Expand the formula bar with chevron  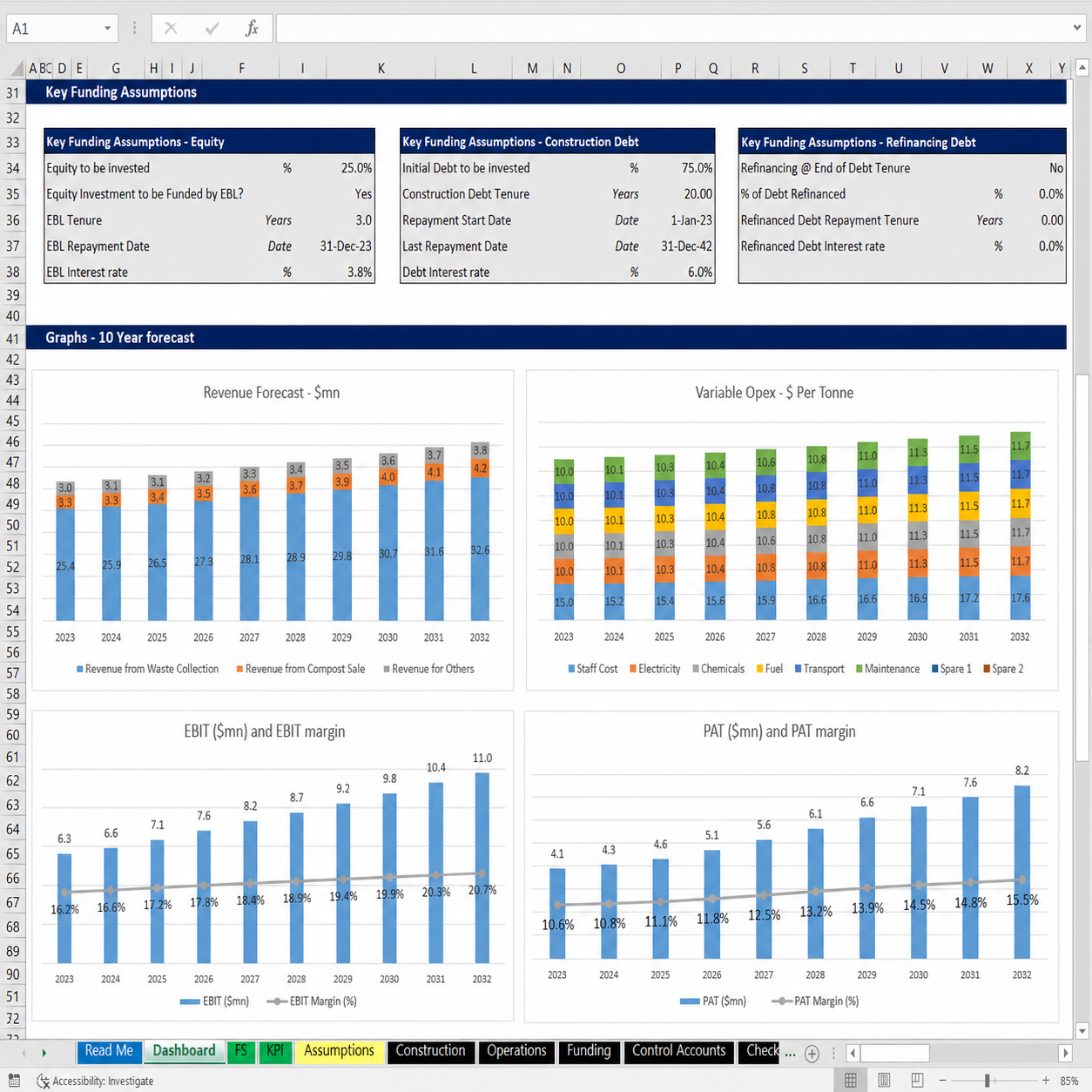pos(1077,28)
